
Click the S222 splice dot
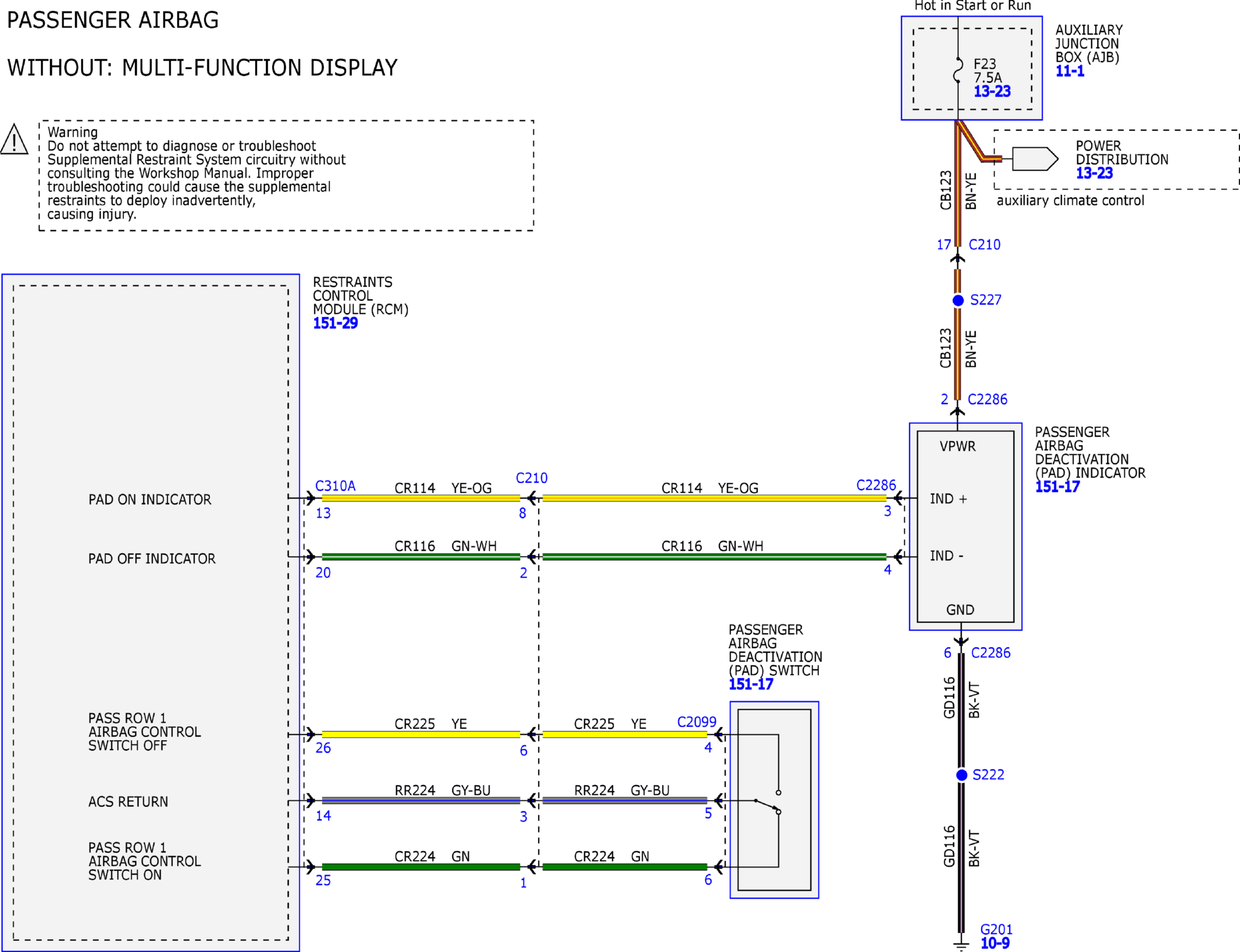pyautogui.click(x=962, y=775)
